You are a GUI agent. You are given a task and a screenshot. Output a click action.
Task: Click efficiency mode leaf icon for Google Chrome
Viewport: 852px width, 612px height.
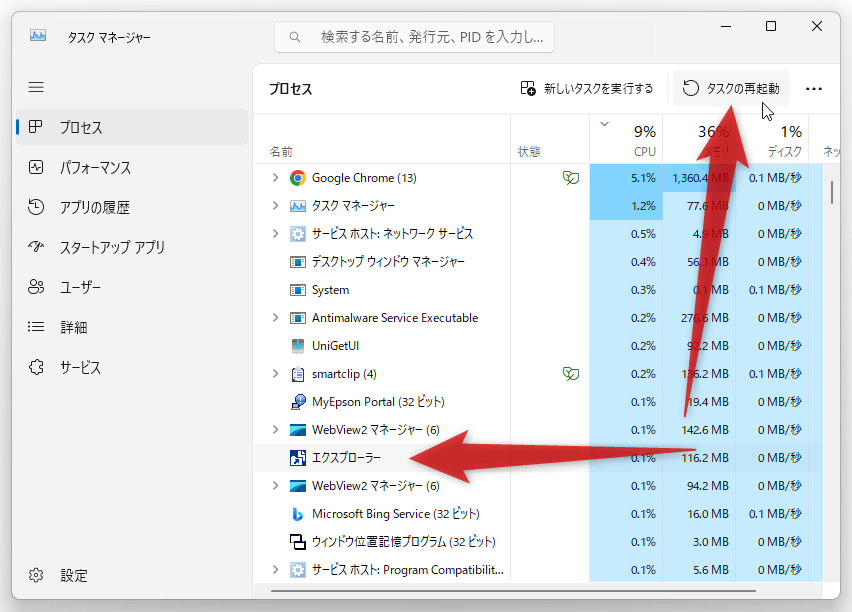click(x=571, y=178)
